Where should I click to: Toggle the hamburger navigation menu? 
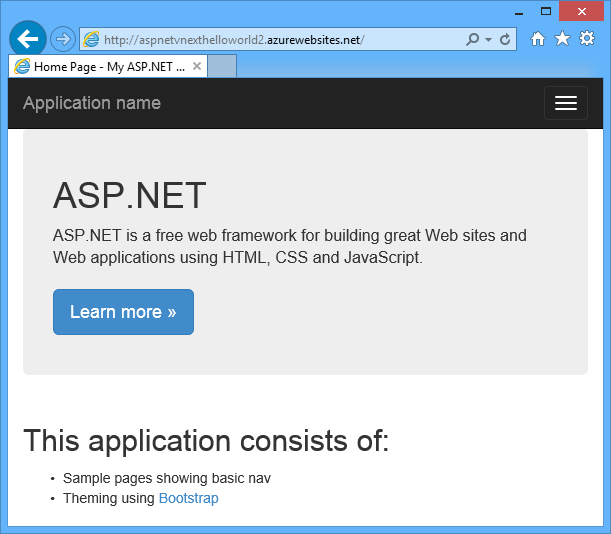[566, 103]
